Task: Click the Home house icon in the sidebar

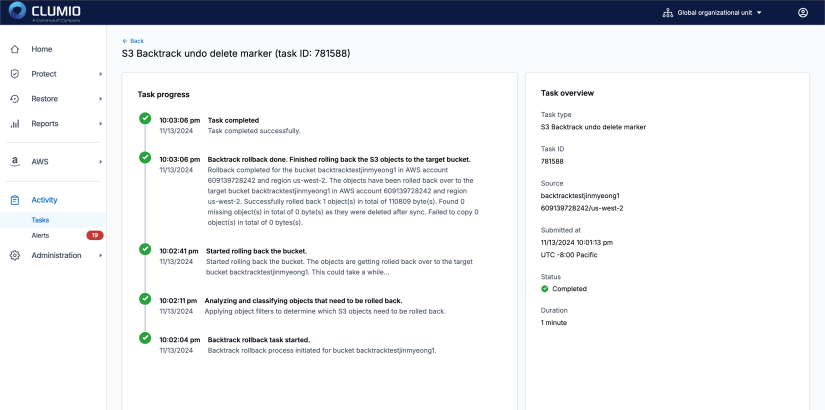Action: (15, 49)
